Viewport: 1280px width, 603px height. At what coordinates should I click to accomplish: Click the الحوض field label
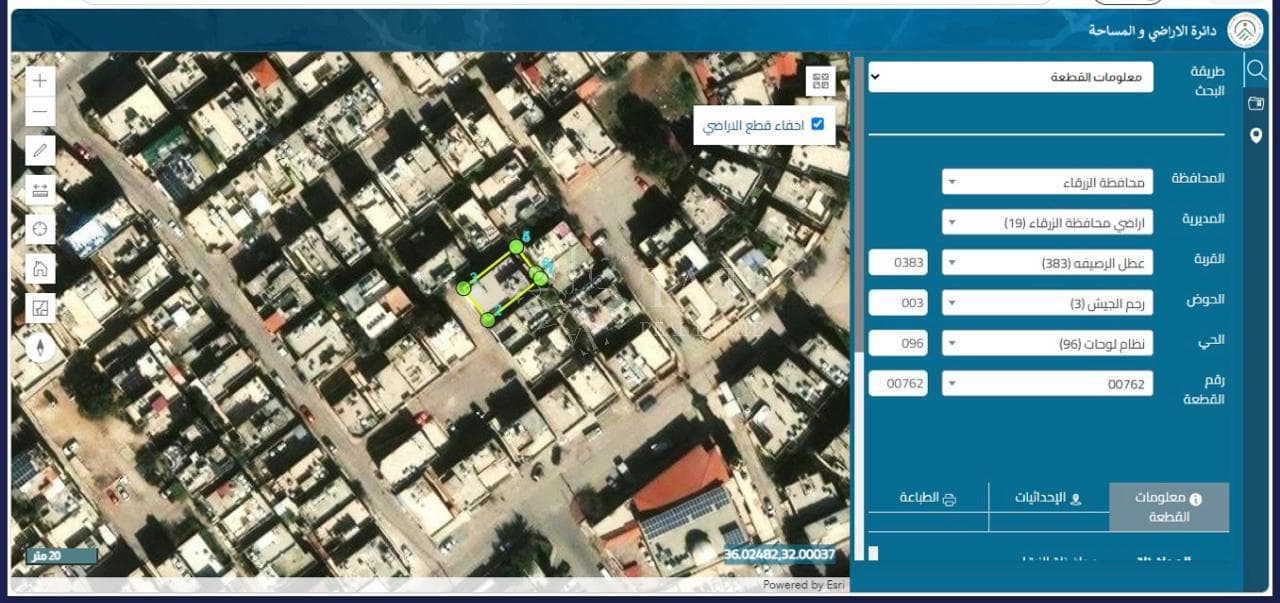point(1208,299)
